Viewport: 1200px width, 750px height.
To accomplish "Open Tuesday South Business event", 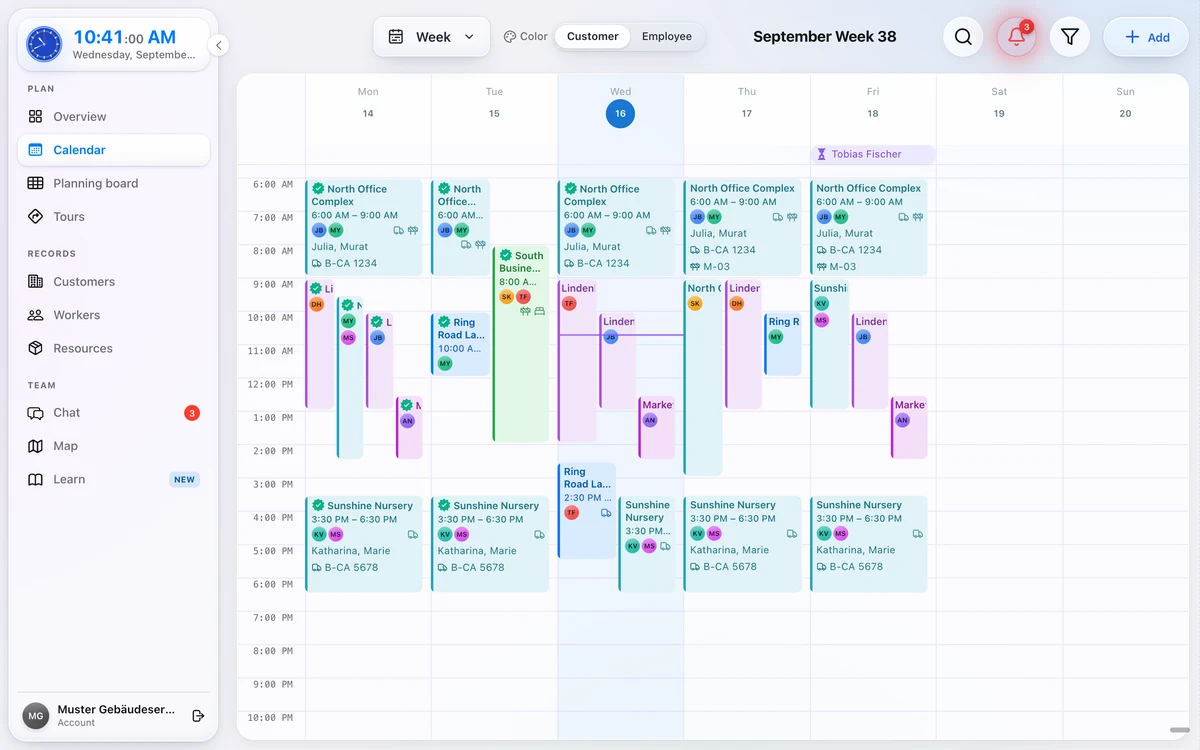I will tap(521, 344).
